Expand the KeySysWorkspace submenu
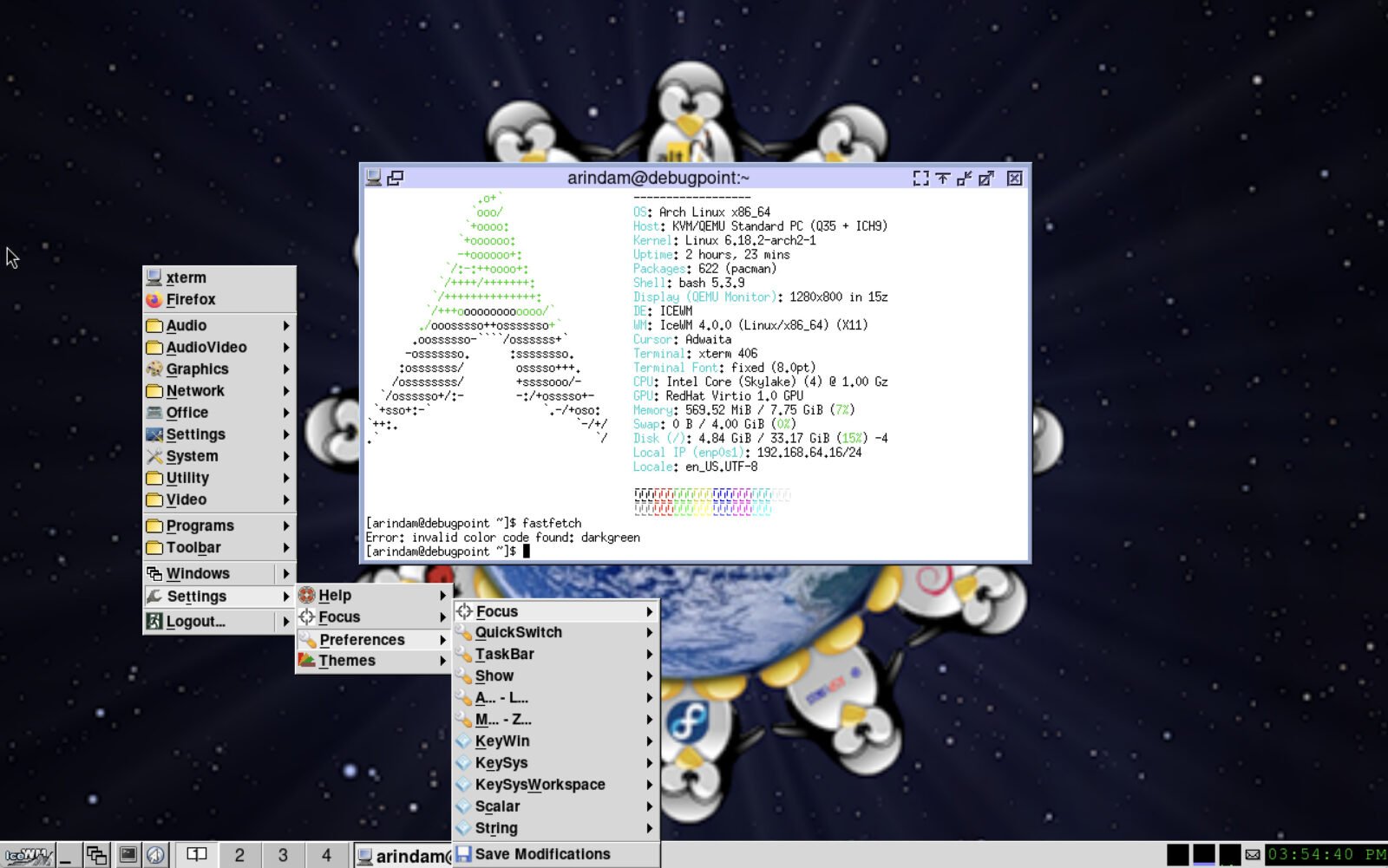The width and height of the screenshot is (1388, 868). click(540, 784)
